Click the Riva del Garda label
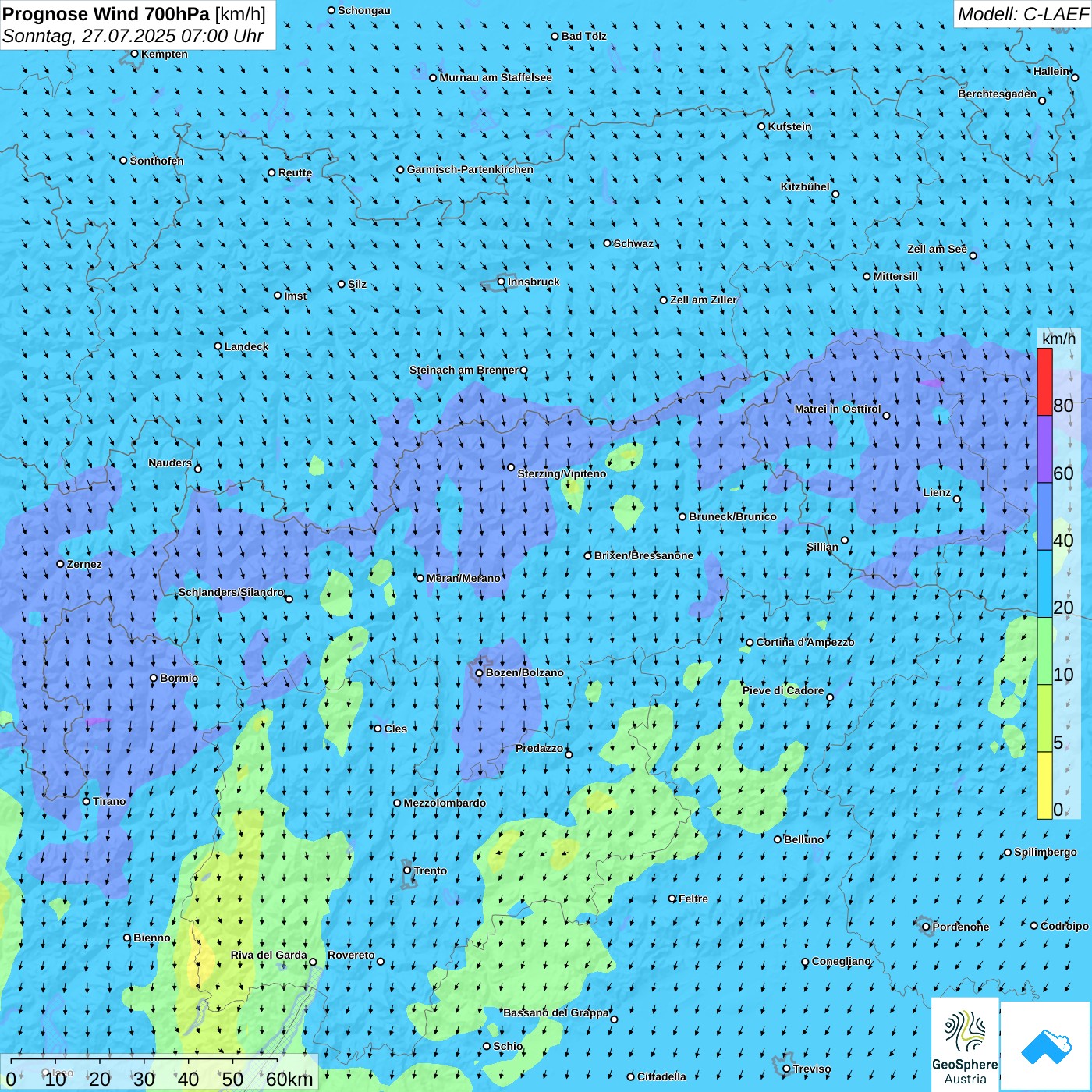Screen dimensions: 1092x1092 click(269, 955)
